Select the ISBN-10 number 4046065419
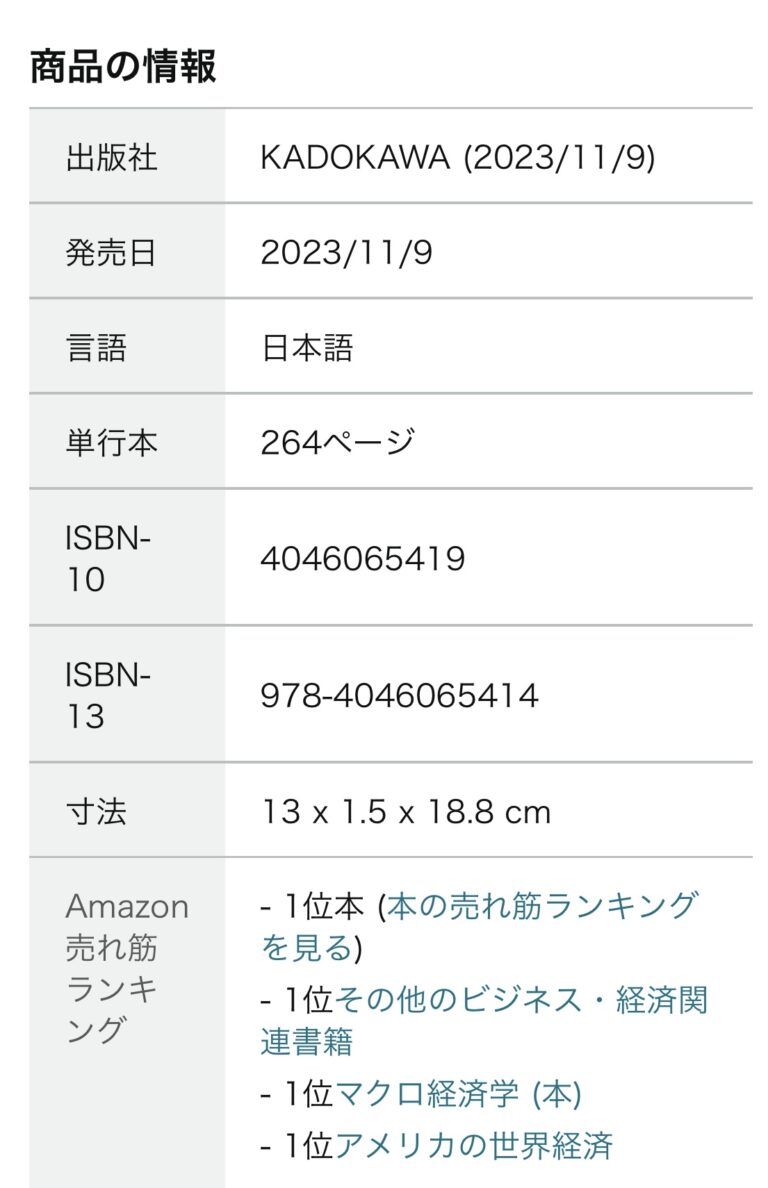The width and height of the screenshot is (768, 1188). pyautogui.click(x=362, y=559)
